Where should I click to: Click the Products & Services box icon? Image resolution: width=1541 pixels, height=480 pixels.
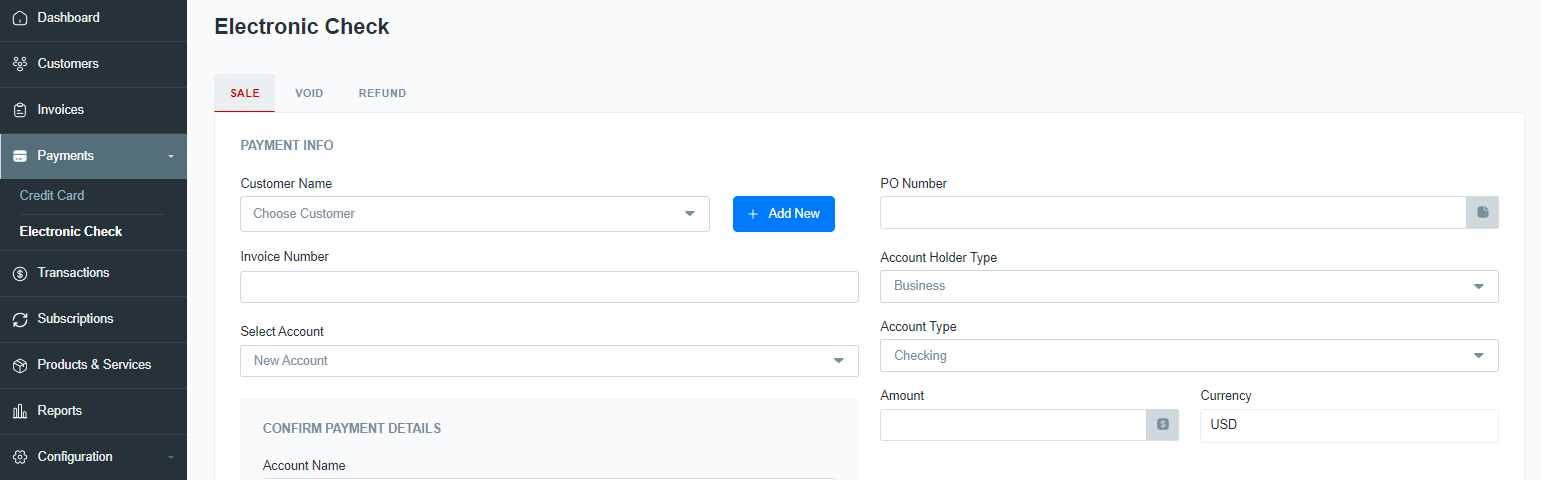[19, 365]
